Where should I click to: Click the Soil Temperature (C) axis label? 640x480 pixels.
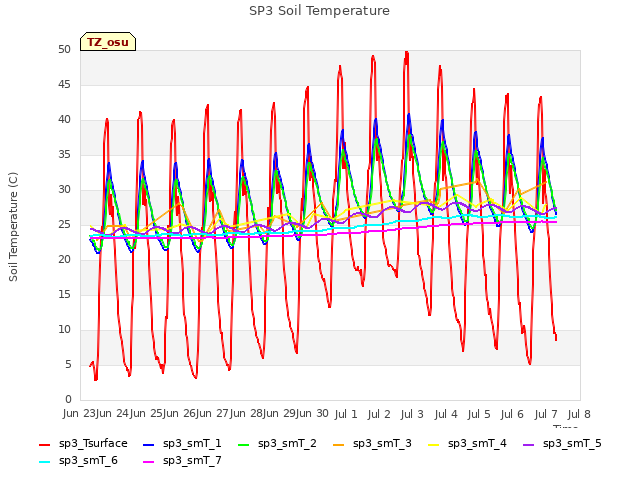[x=13, y=227]
